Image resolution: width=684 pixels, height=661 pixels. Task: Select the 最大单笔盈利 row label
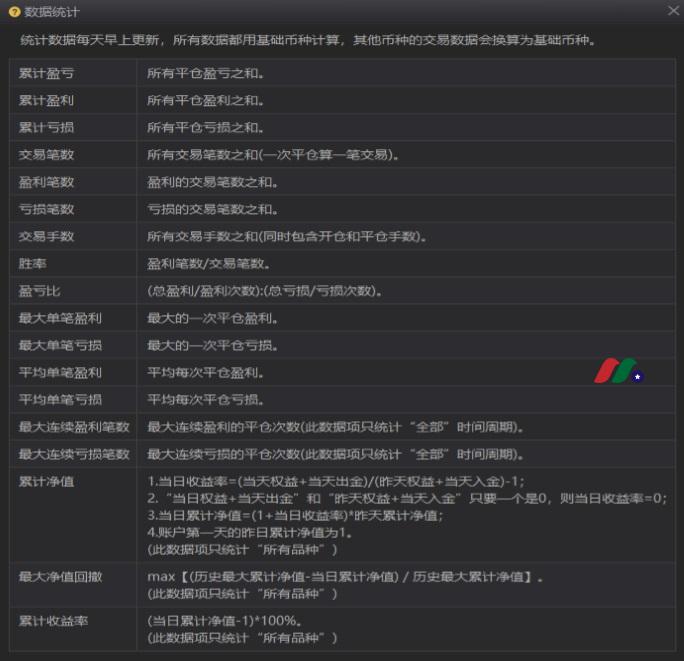click(x=60, y=318)
